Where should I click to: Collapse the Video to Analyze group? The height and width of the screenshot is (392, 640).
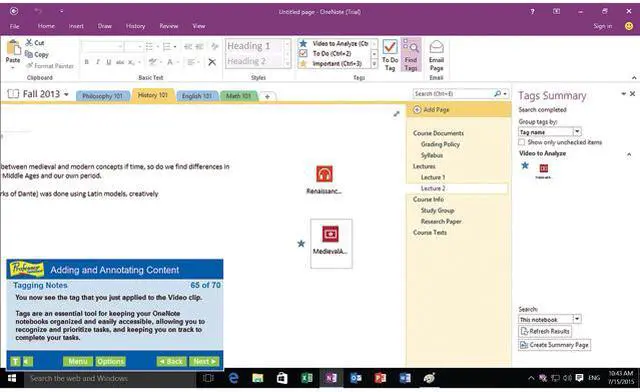click(629, 154)
